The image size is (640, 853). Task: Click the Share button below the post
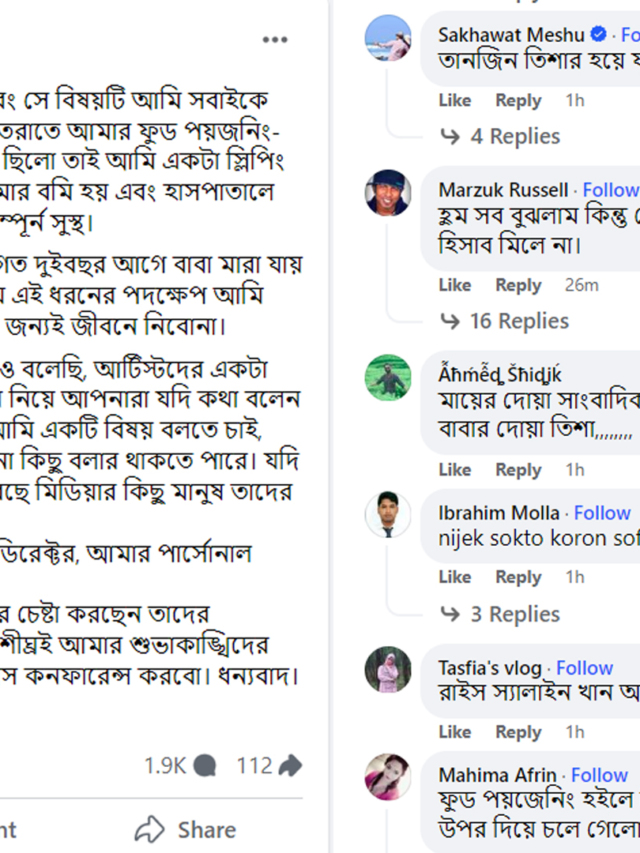pos(186,830)
